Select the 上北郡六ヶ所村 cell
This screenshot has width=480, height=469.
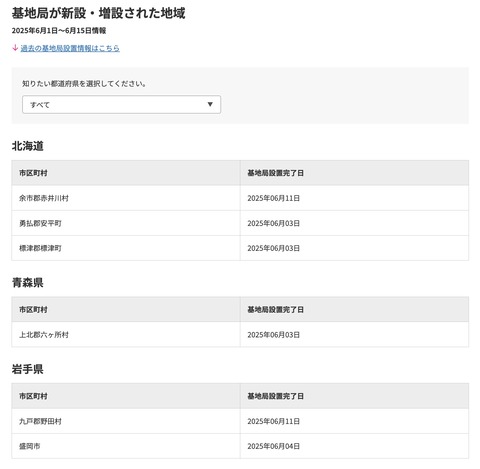126,334
